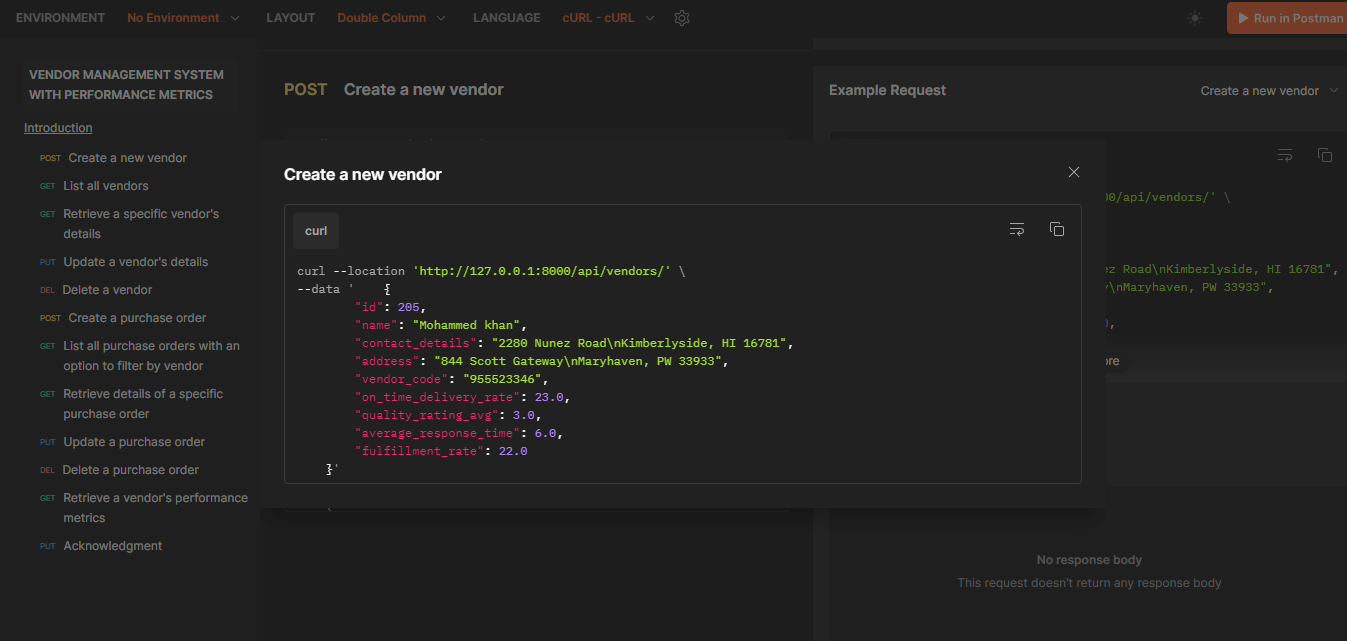Expand the Create a new vendor example dropdown
This screenshot has height=641, width=1347.
pyautogui.click(x=1269, y=91)
